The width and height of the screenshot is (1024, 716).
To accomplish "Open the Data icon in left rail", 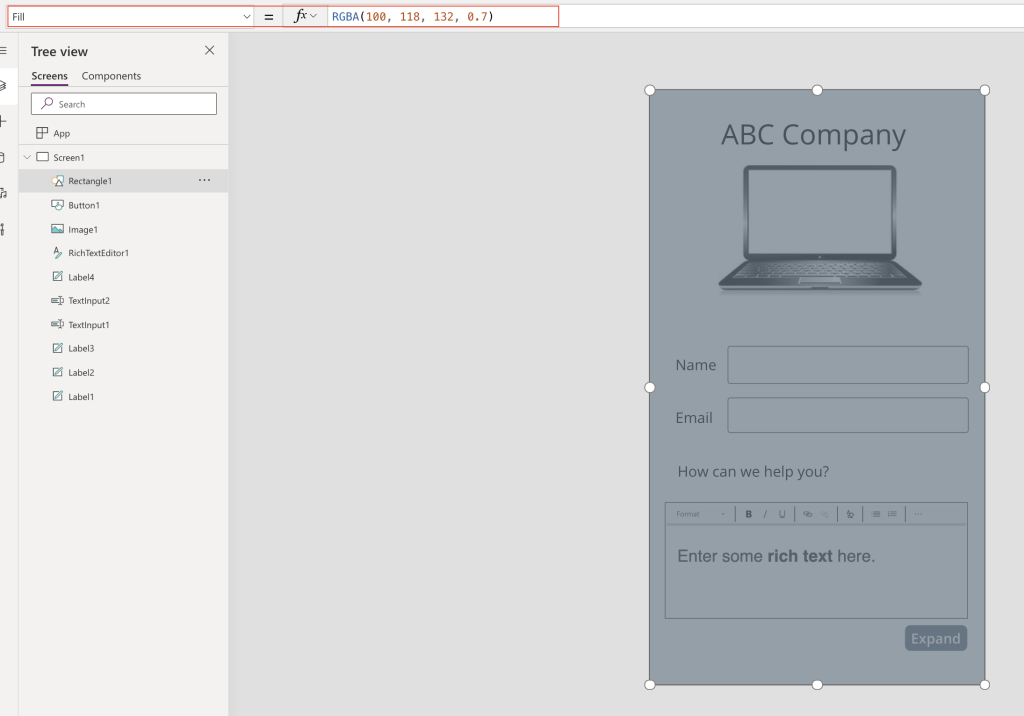I will 3,157.
